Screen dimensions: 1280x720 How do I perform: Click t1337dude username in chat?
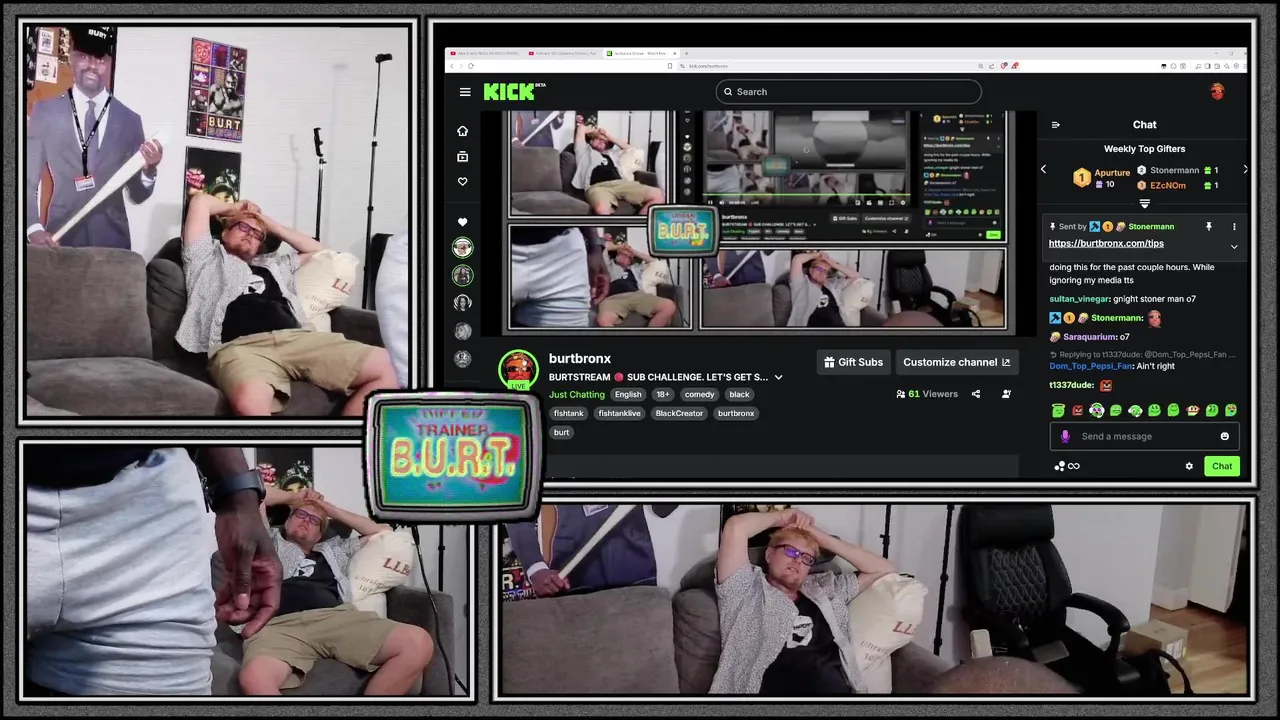[1071, 385]
